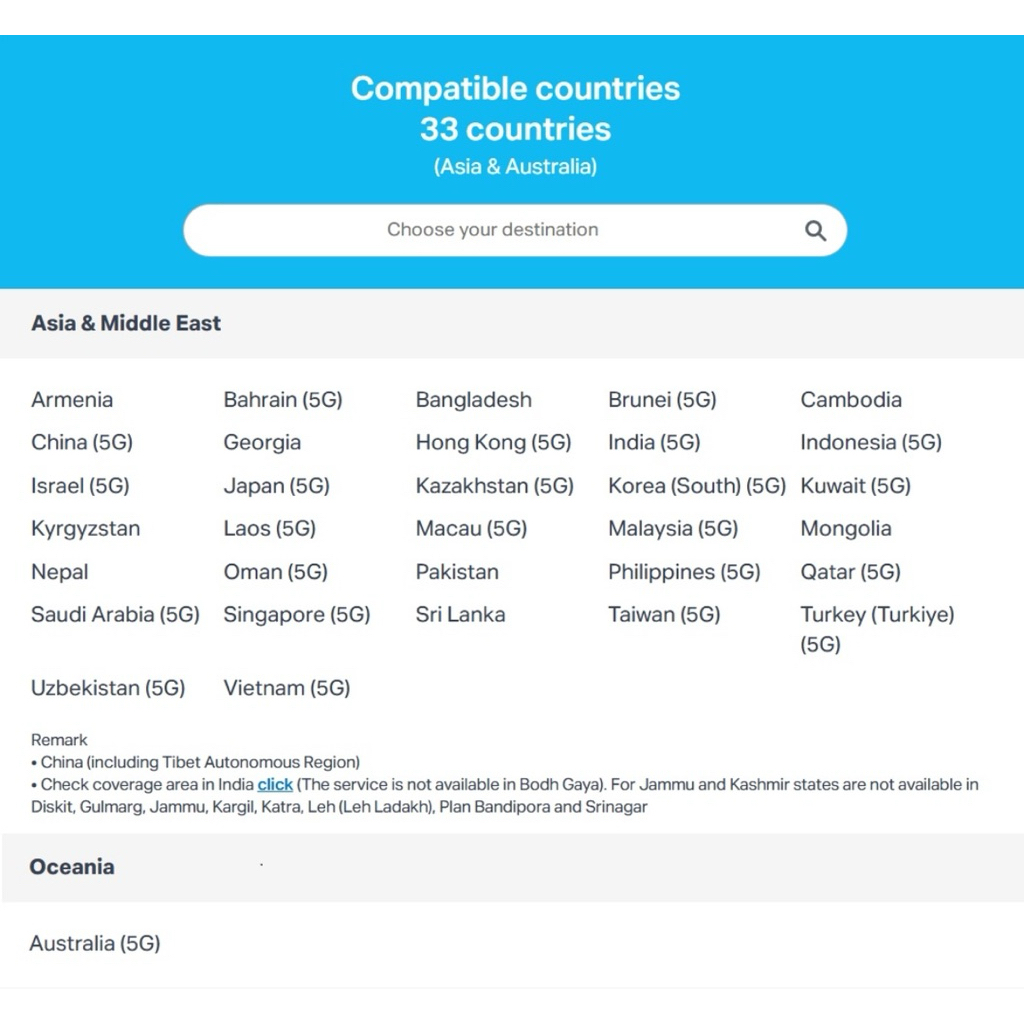This screenshot has height=1024, width=1024.
Task: Select the Asia & Middle East section header
Action: [x=126, y=323]
